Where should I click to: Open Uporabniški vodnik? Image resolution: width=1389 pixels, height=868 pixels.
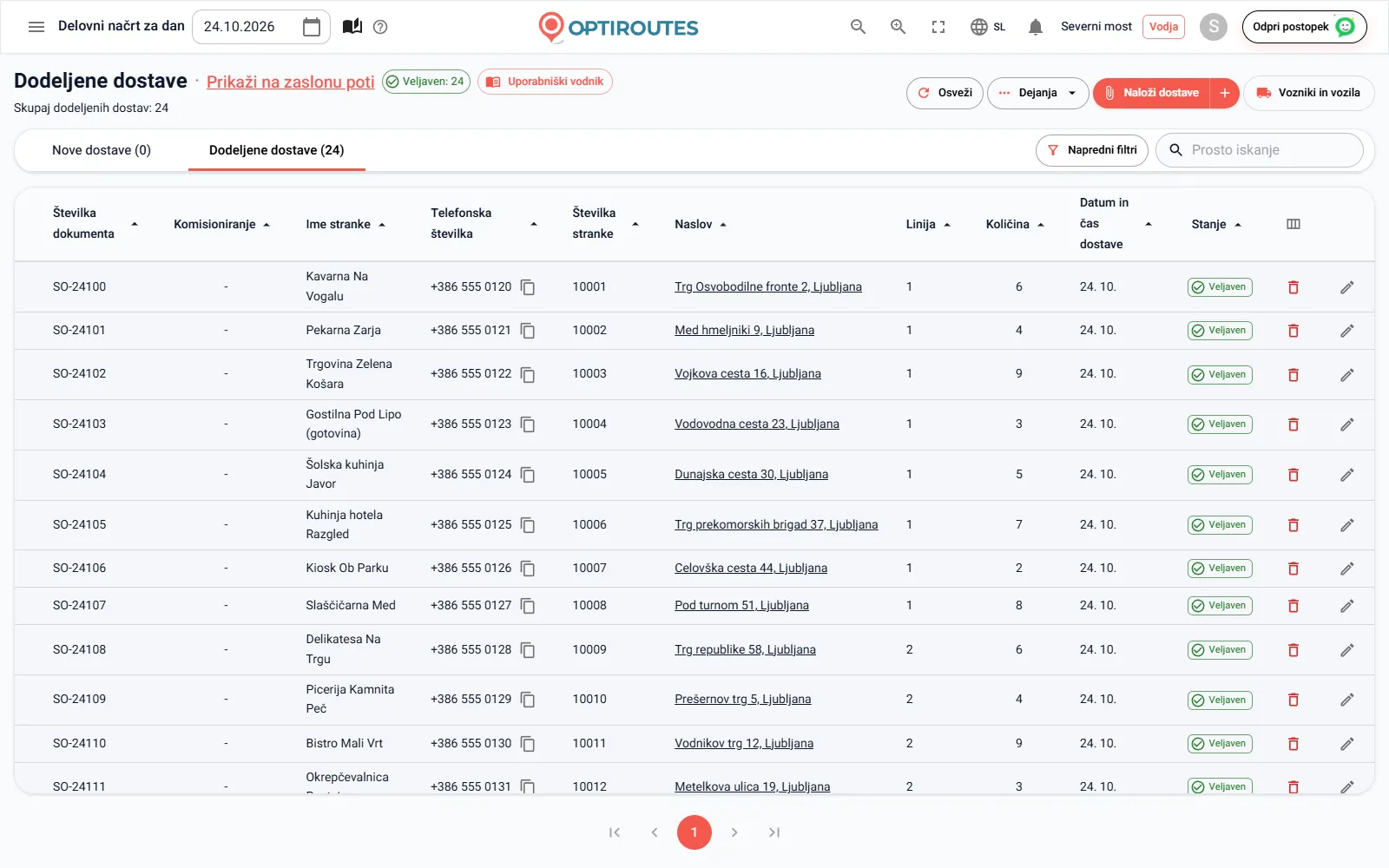(545, 82)
